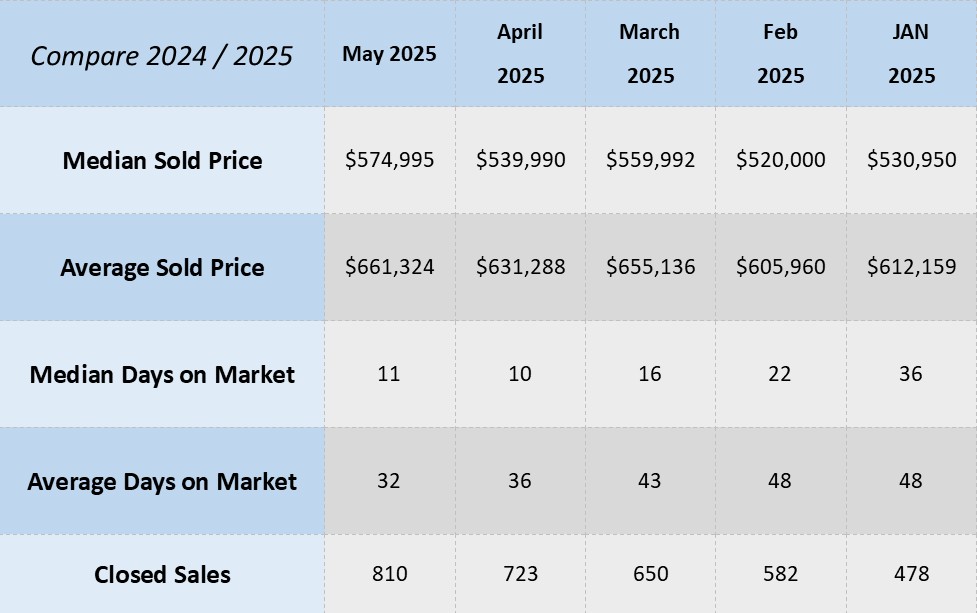This screenshot has width=977, height=613.
Task: Click the $539,990 April median price
Action: tap(520, 160)
